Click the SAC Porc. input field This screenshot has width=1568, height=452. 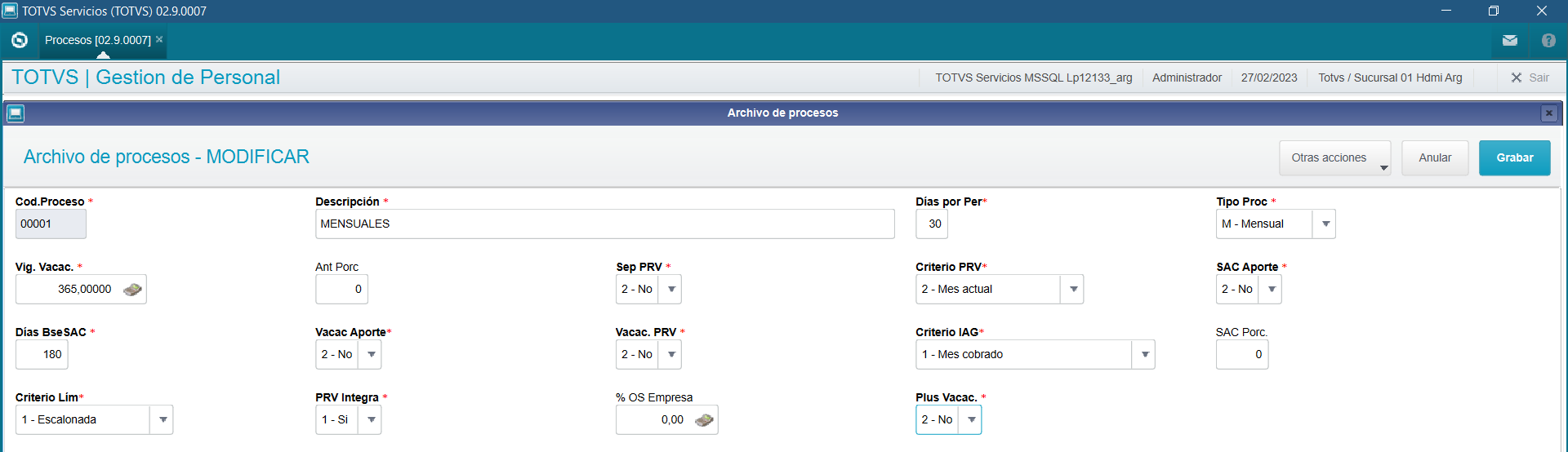tap(1242, 354)
